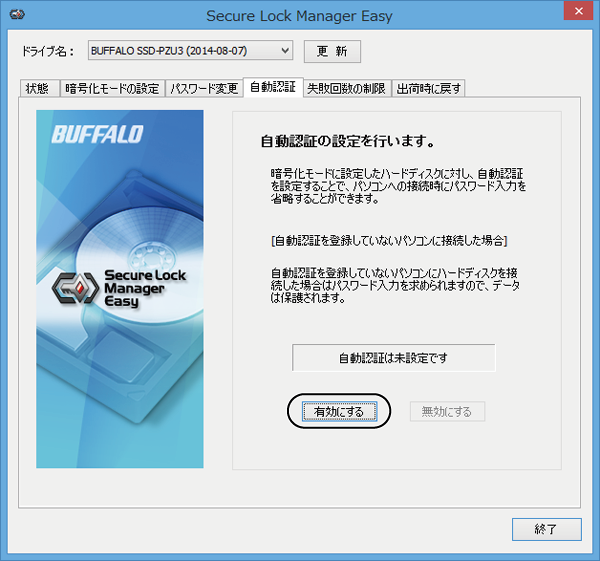Click the 更新 refresh button
Screen dimensions: 600x561
click(332, 51)
